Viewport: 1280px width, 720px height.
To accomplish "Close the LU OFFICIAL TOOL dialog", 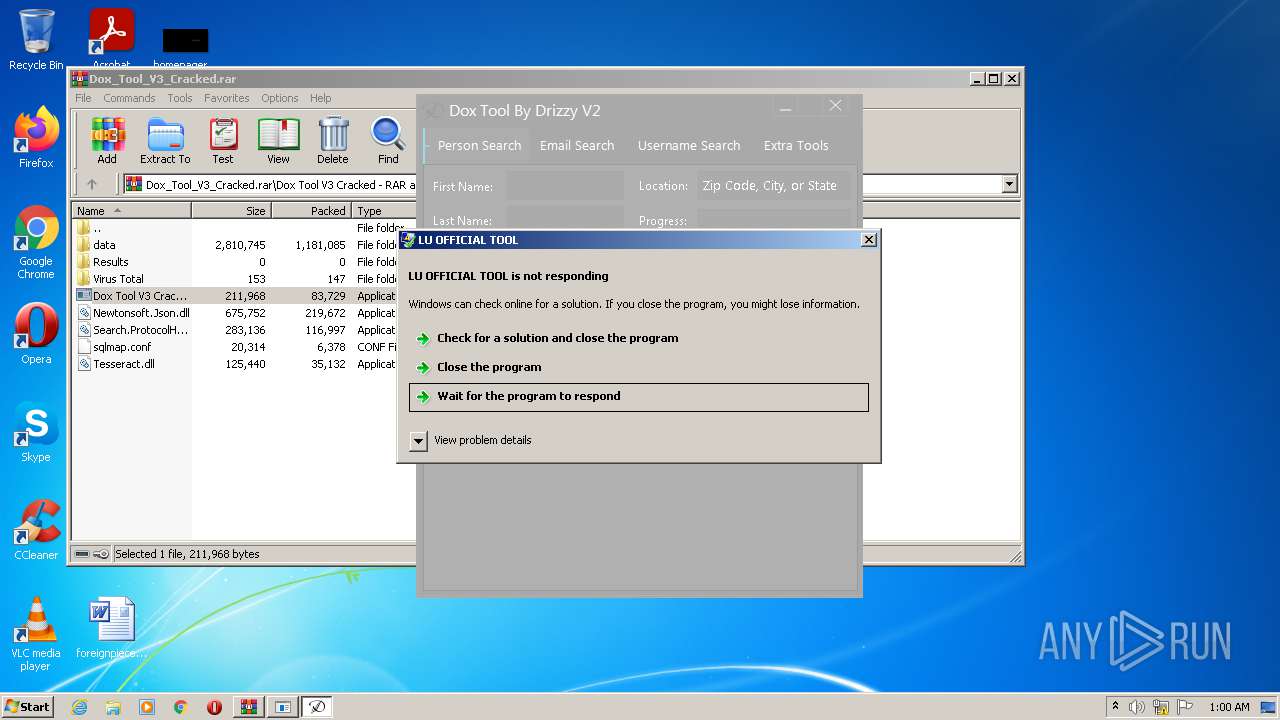I will pyautogui.click(x=869, y=239).
